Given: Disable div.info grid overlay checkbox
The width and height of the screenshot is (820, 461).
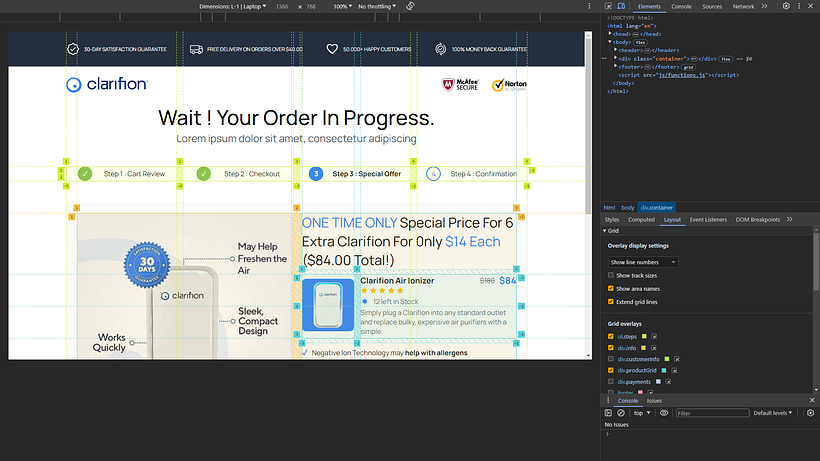Looking at the screenshot, I should point(611,348).
